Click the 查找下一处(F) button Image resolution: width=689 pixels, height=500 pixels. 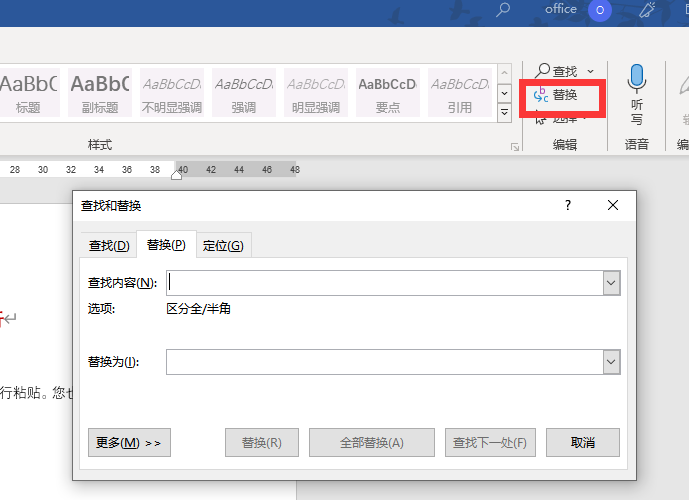click(x=490, y=442)
